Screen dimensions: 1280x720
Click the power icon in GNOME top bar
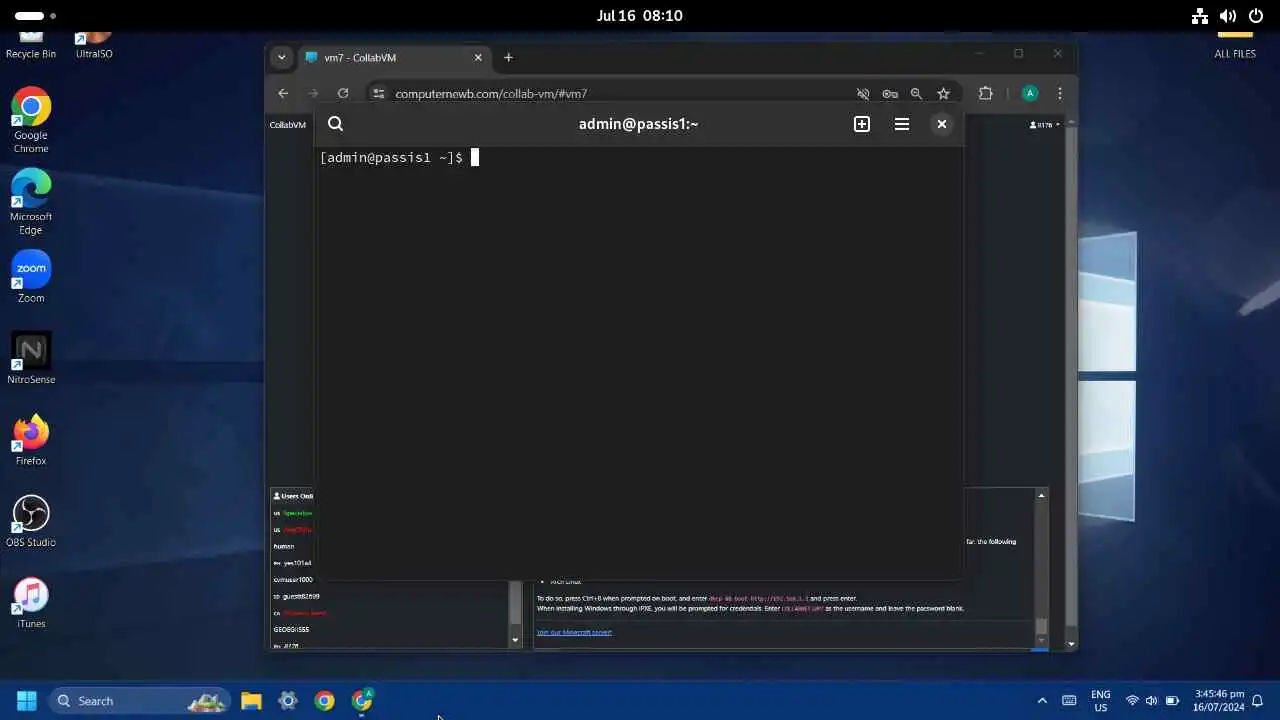[1256, 16]
